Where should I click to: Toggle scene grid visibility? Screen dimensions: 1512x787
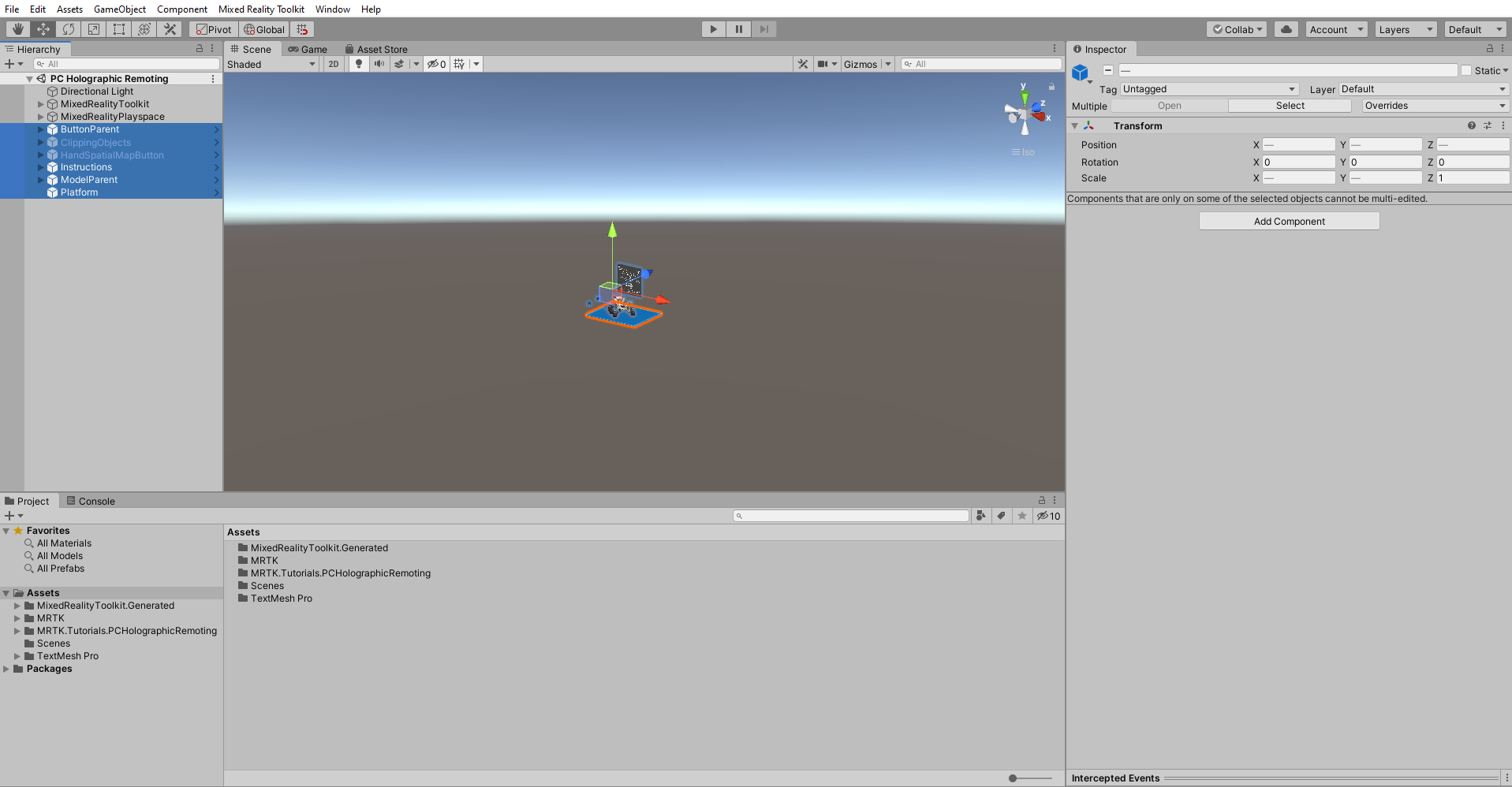(460, 64)
